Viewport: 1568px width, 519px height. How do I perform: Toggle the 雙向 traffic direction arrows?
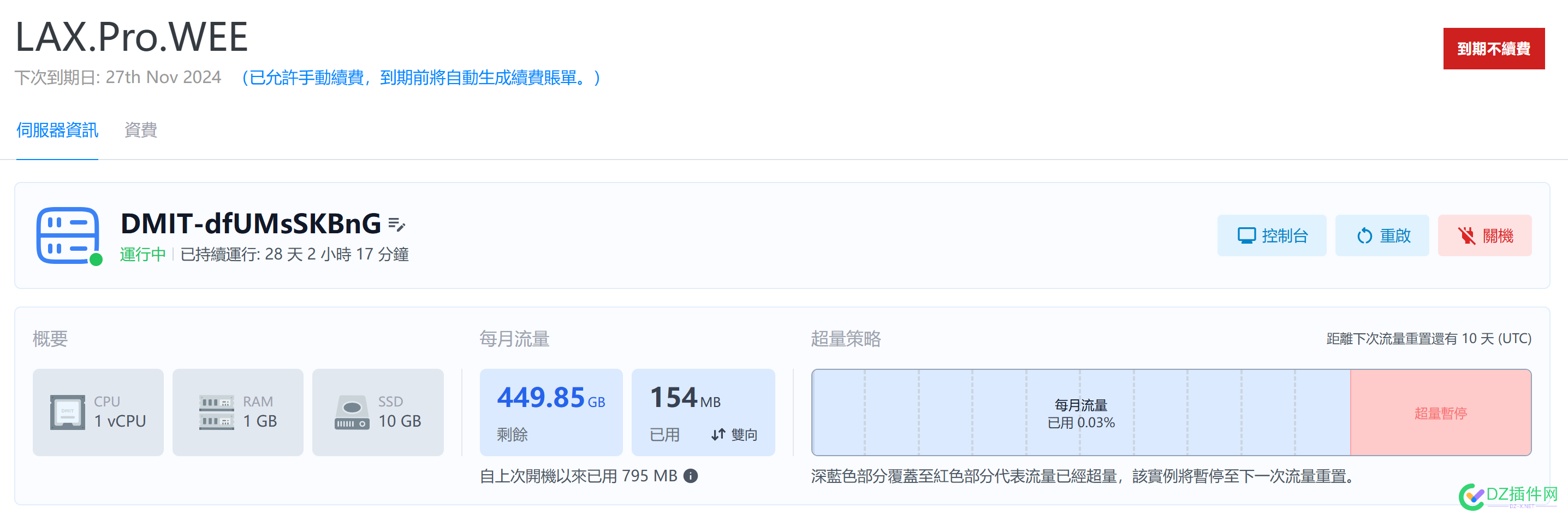point(718,434)
